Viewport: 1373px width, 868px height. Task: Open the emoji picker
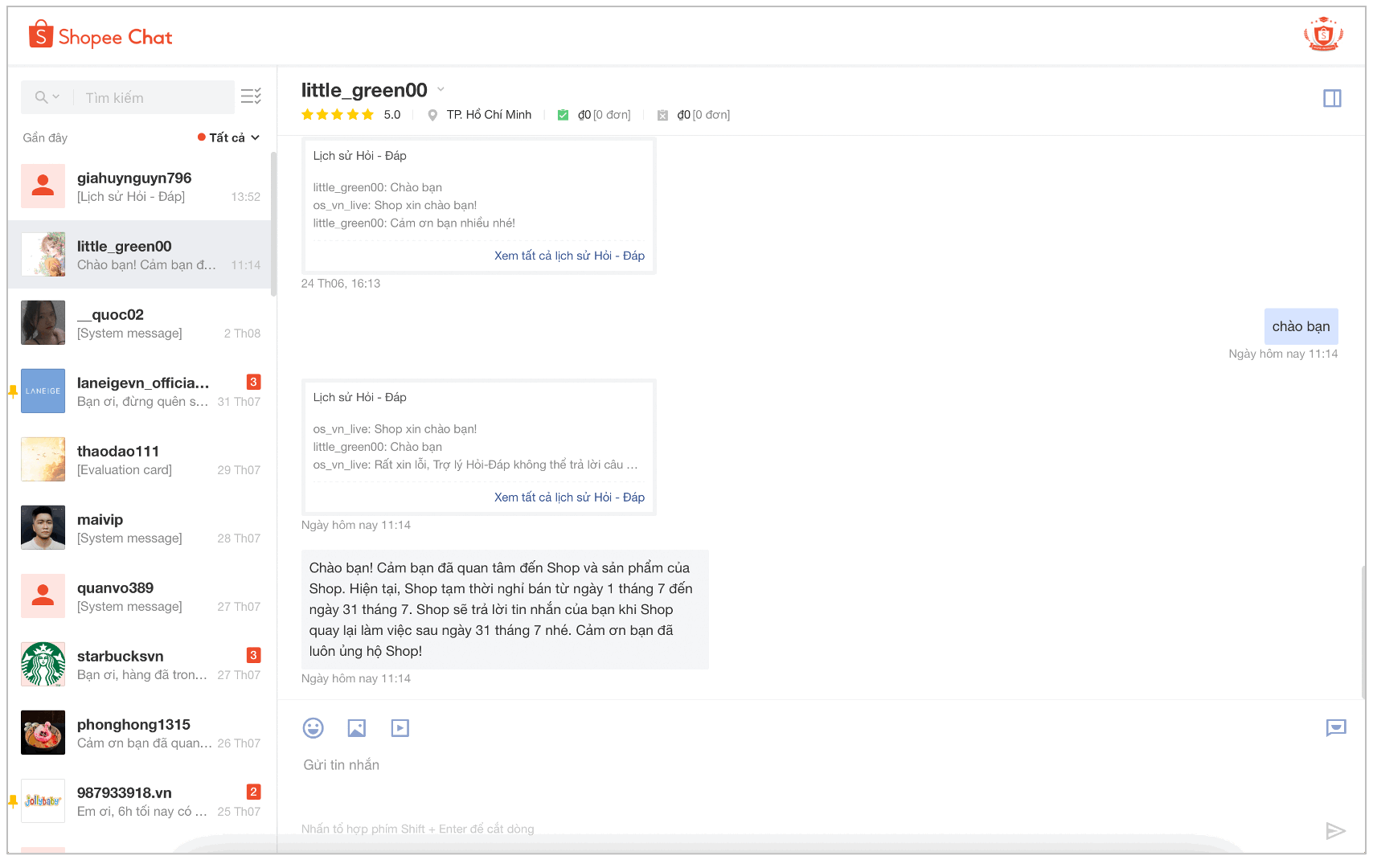313,728
